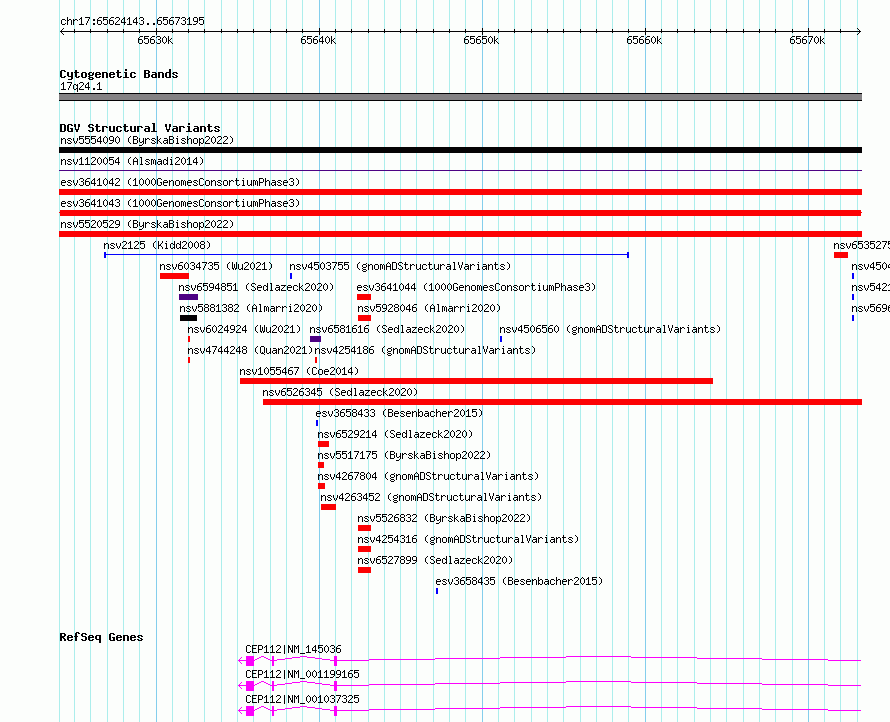
Task: Click the 65650k ruler tick label
Action: [481, 40]
